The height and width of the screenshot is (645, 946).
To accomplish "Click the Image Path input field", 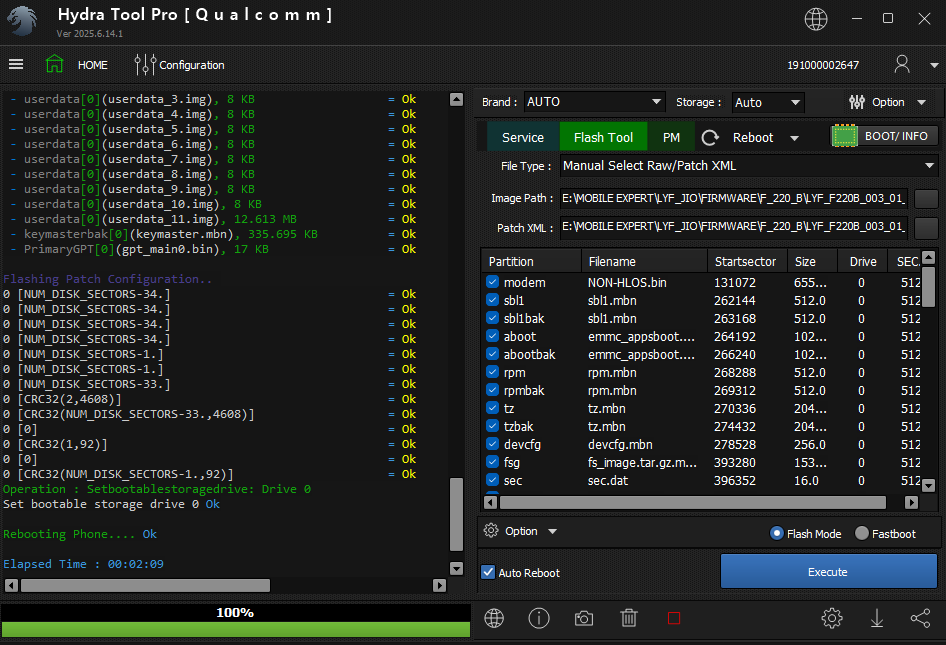I will 733,199.
